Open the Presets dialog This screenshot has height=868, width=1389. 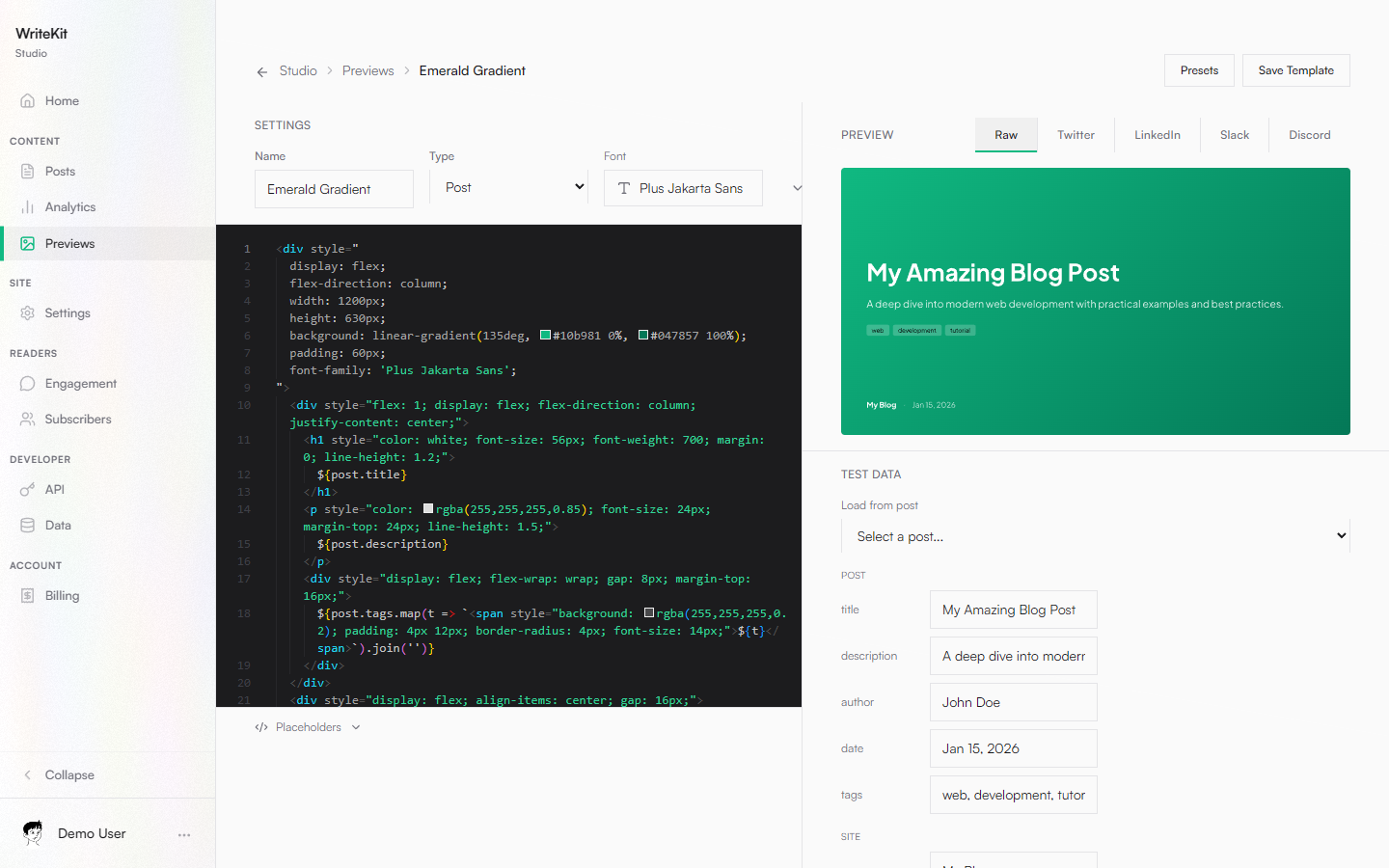(1199, 69)
